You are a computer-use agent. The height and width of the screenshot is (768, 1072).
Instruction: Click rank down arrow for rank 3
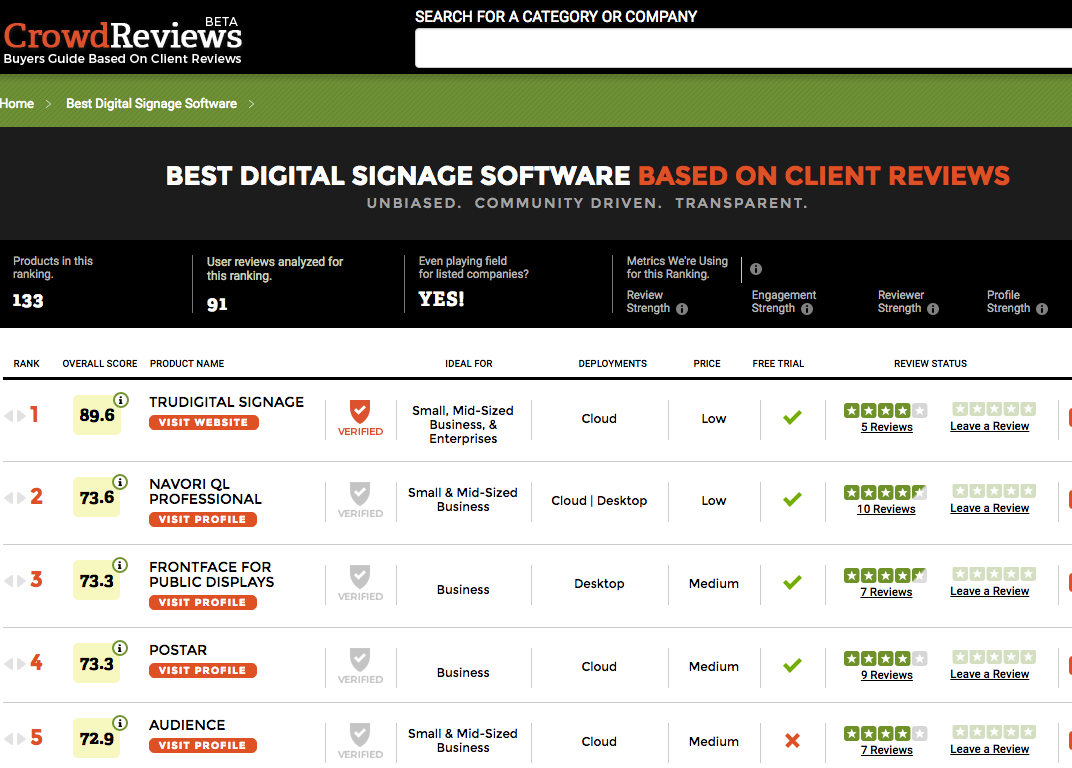point(22,582)
